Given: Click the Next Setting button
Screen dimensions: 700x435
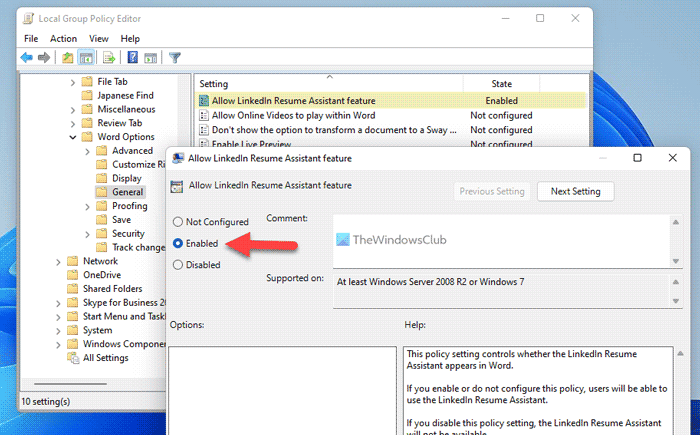Looking at the screenshot, I should 575,192.
